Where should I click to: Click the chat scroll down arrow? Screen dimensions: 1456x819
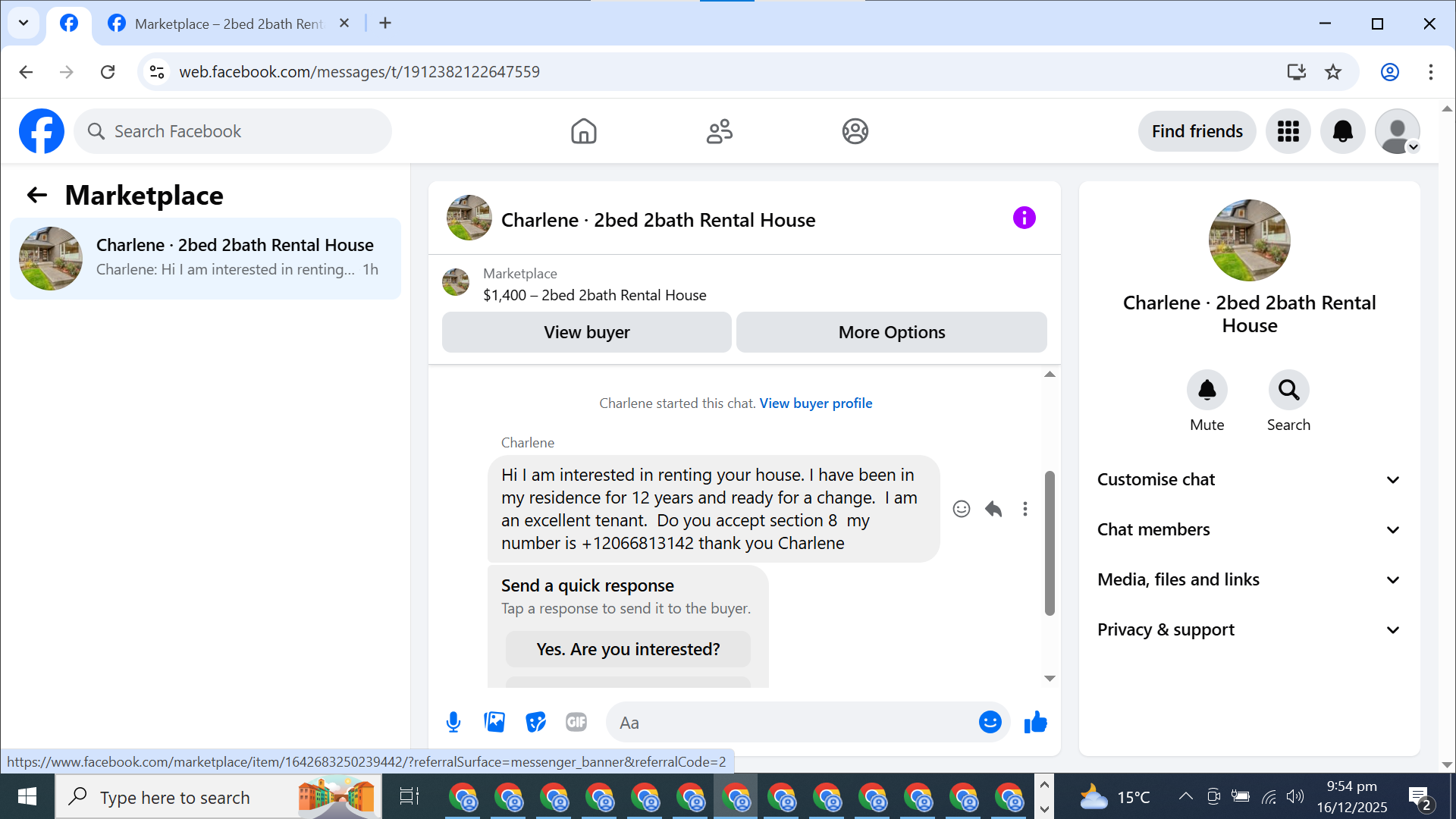1050,679
